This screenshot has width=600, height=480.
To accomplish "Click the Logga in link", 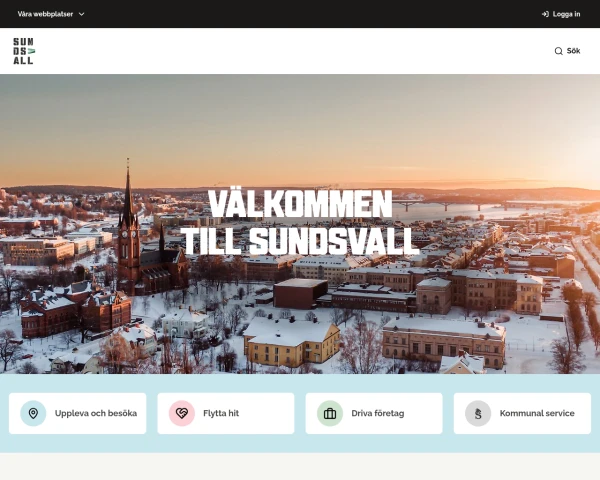I will tap(561, 14).
